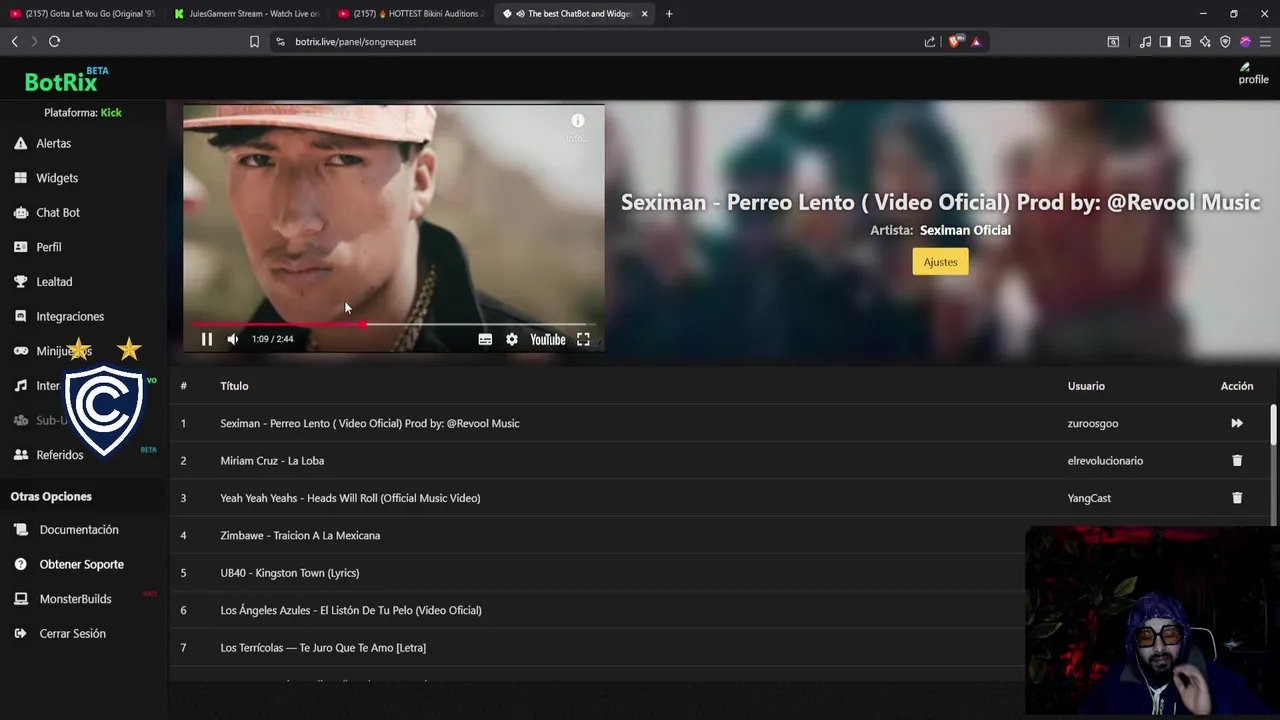Viewport: 1280px width, 720px height.
Task: Open Brave Shields lion icon
Action: 955,42
